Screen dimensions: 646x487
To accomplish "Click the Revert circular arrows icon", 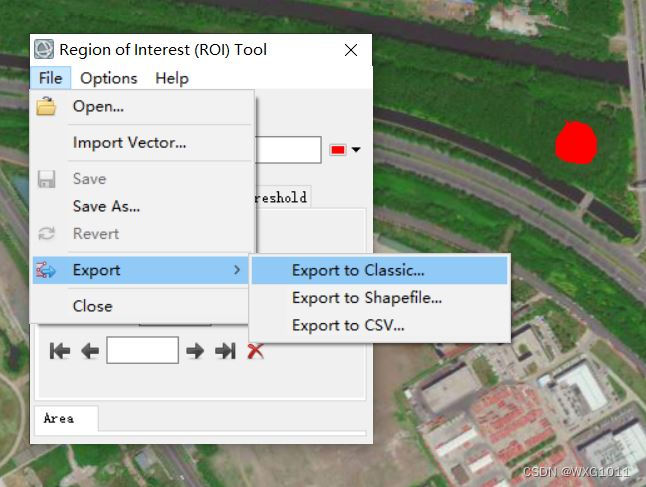I will tap(46, 234).
